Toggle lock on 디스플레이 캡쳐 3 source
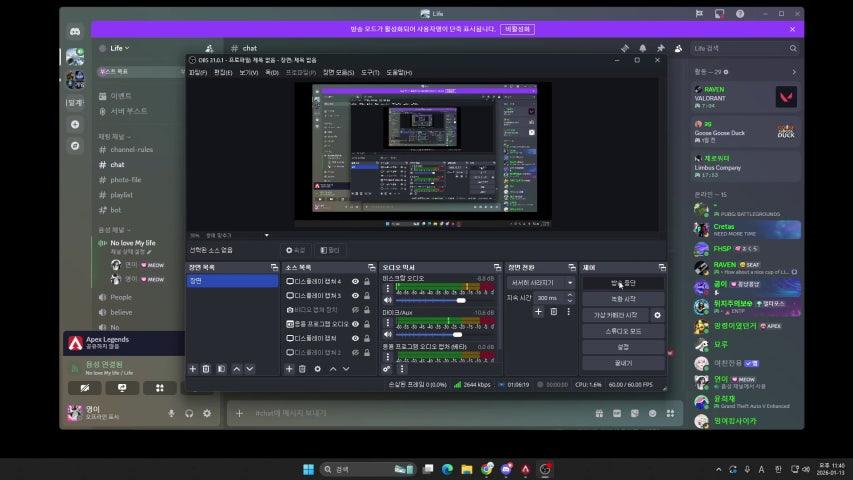853x480 pixels. point(367,296)
